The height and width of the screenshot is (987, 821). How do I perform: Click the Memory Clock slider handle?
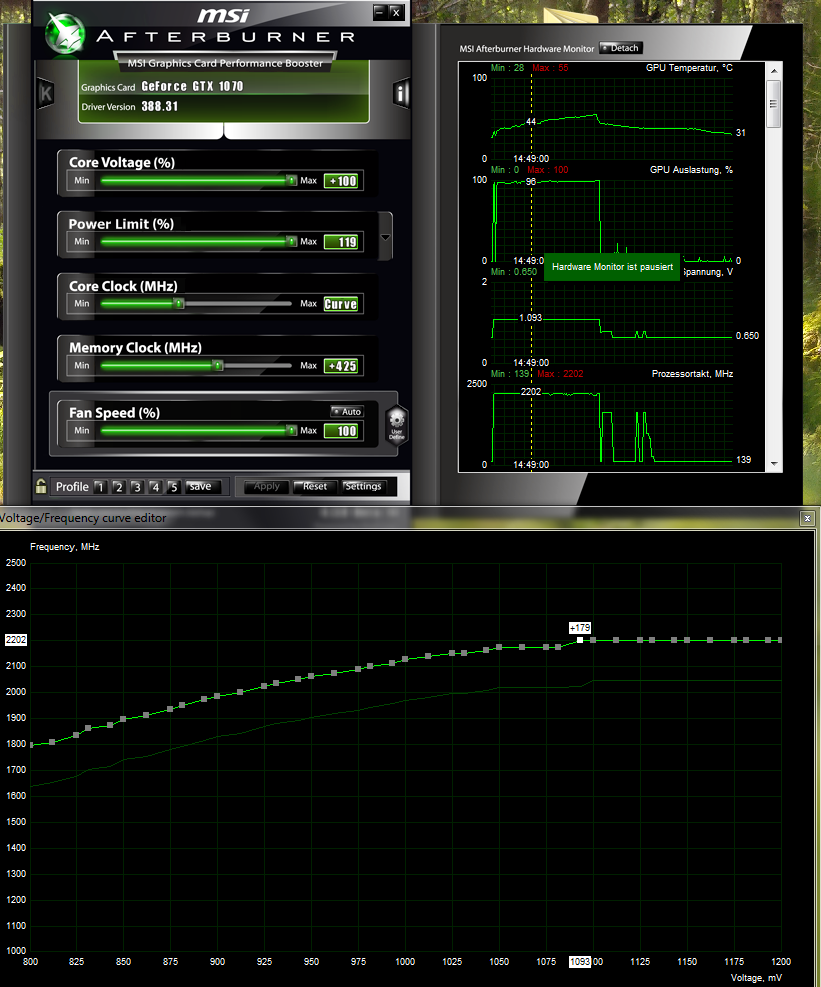tap(218, 365)
